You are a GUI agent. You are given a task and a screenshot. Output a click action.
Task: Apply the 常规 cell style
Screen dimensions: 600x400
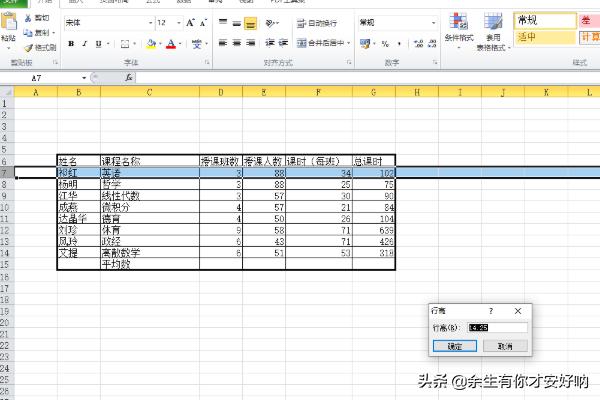(x=545, y=21)
